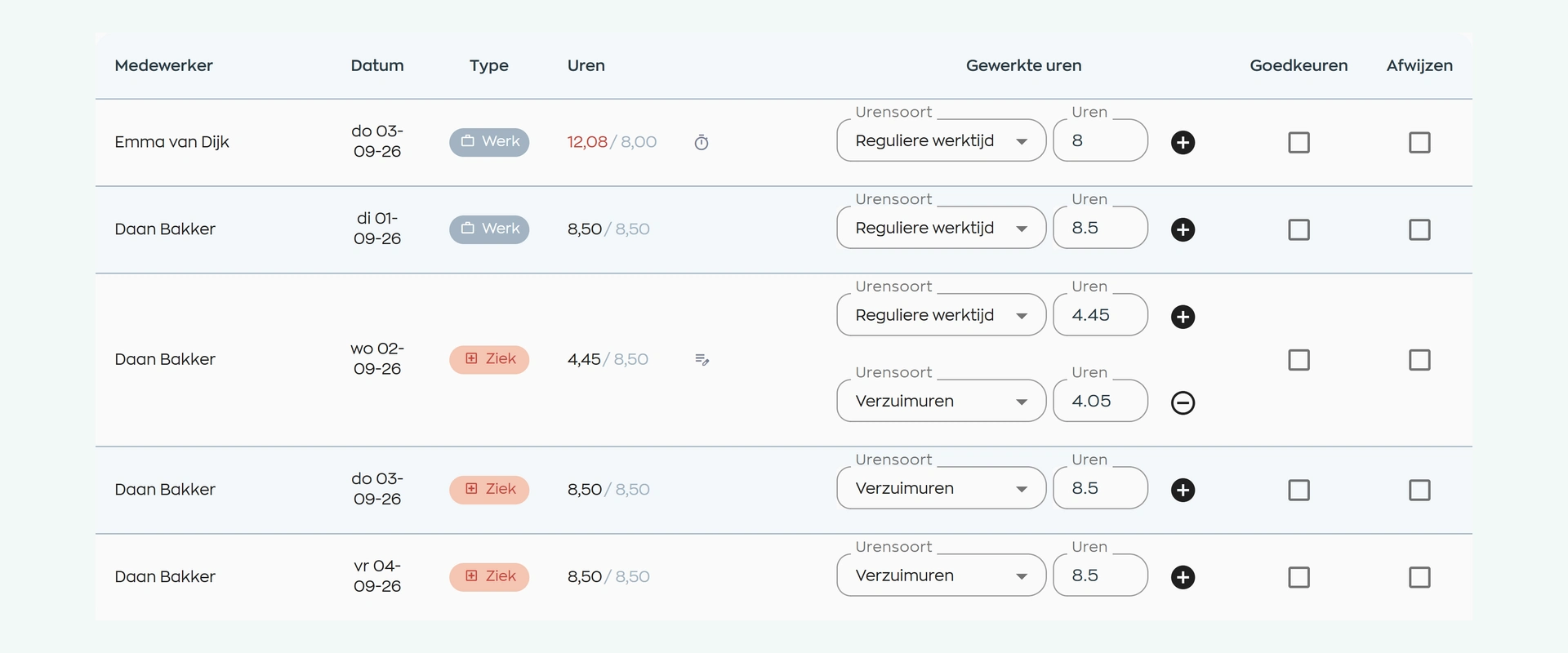Click the Ziek badge in the vr 04-09-26 row
Viewport: 1568px width, 653px height.
489,576
